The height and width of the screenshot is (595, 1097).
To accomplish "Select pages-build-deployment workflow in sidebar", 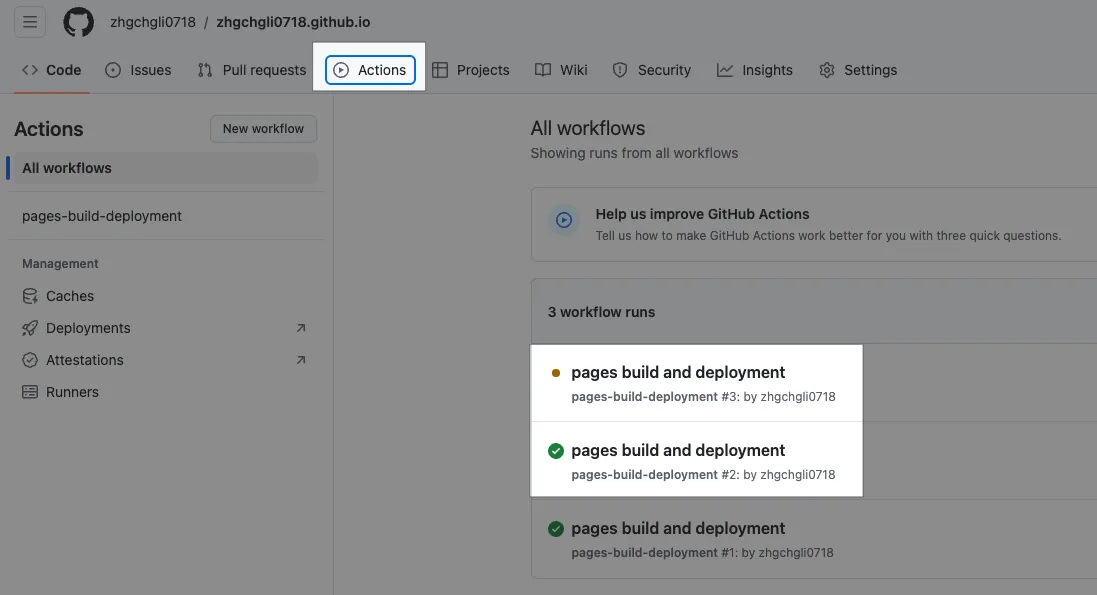I will [x=102, y=216].
